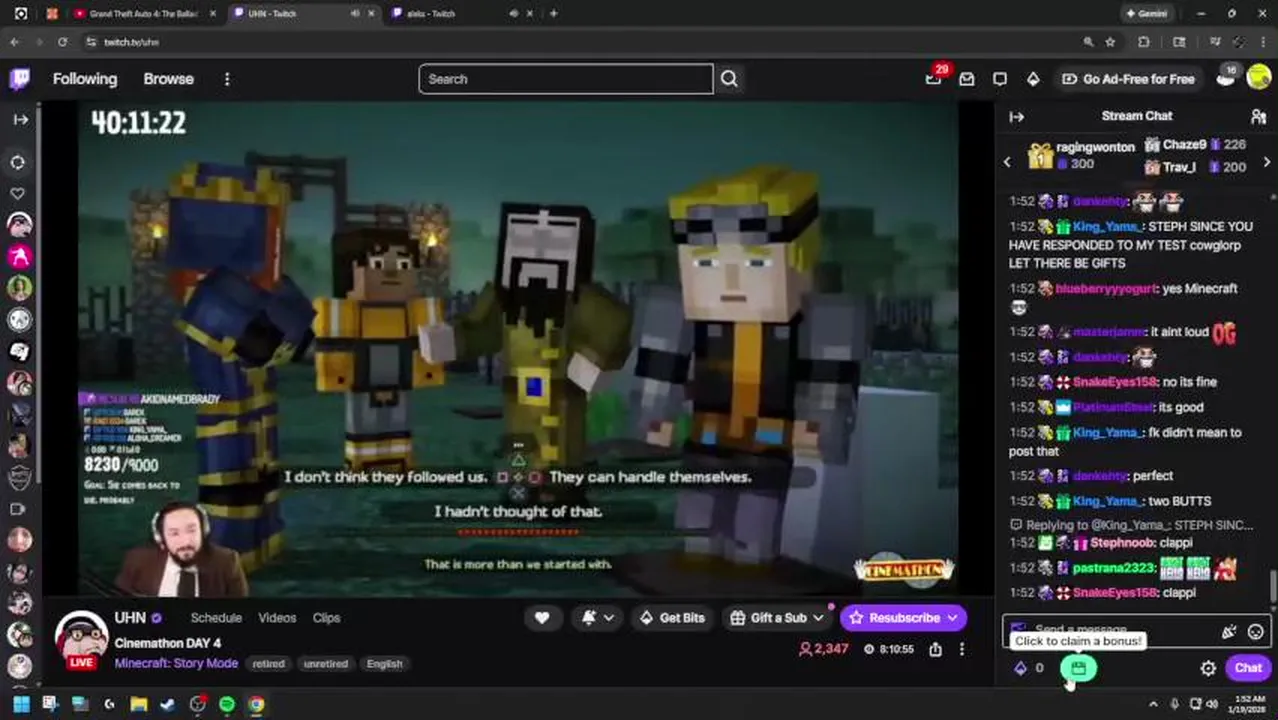Image resolution: width=1278 pixels, height=720 pixels.
Task: Open the chat community users icon
Action: click(1259, 117)
